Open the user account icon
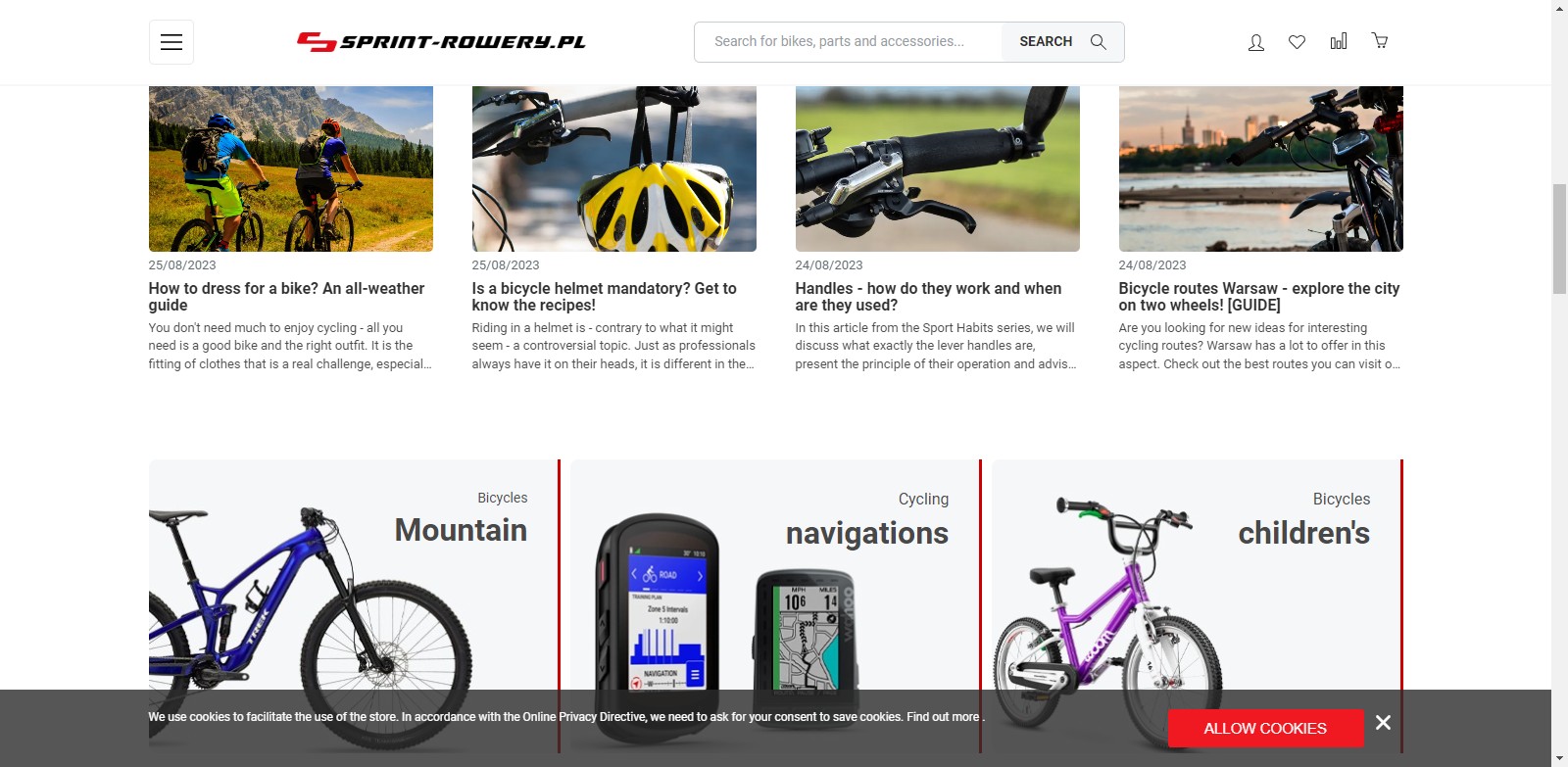 click(x=1255, y=42)
